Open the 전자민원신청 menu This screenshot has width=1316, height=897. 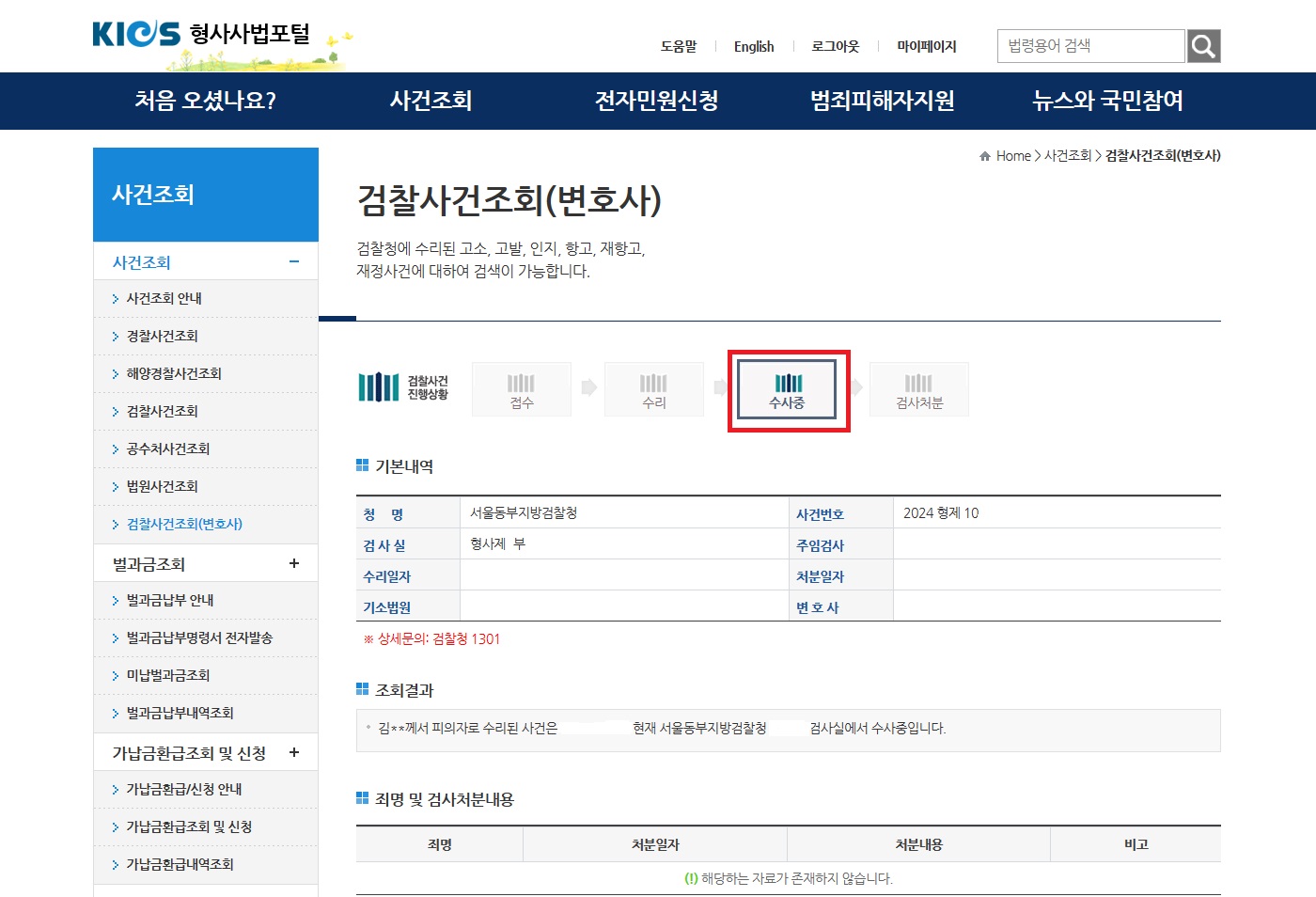point(656,101)
